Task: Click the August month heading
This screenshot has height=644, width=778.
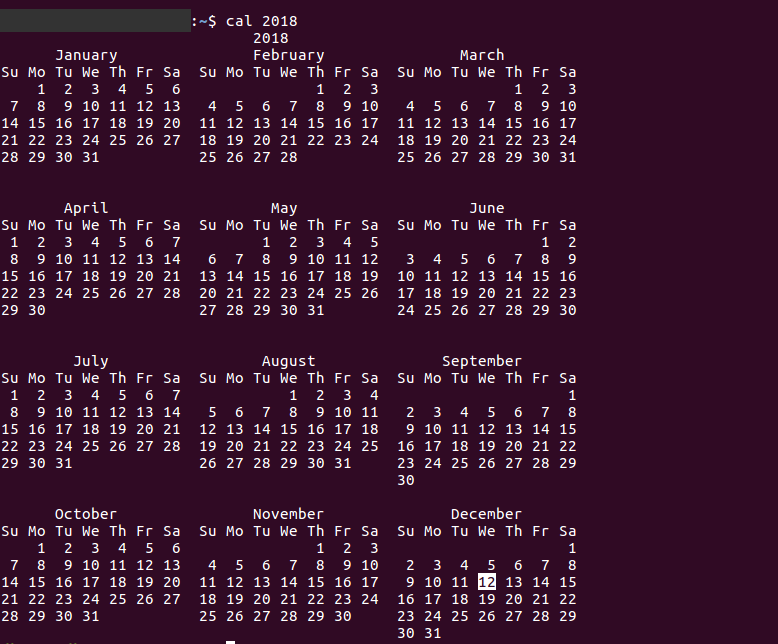Action: pos(288,361)
